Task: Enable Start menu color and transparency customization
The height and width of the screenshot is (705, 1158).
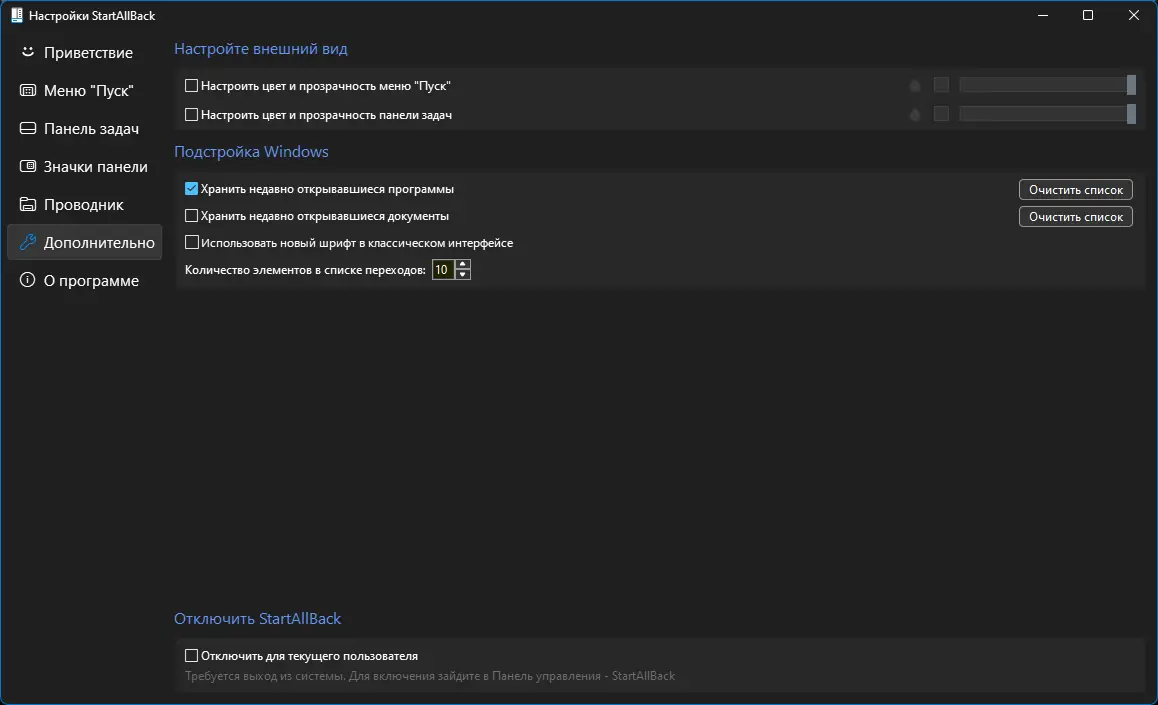Action: click(x=192, y=86)
